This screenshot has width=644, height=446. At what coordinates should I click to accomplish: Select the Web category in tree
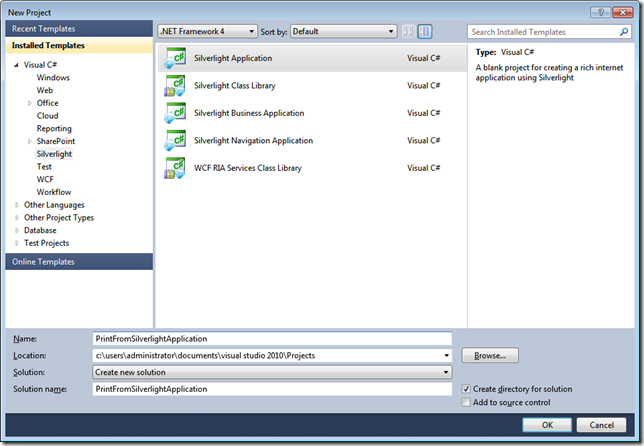[45, 90]
